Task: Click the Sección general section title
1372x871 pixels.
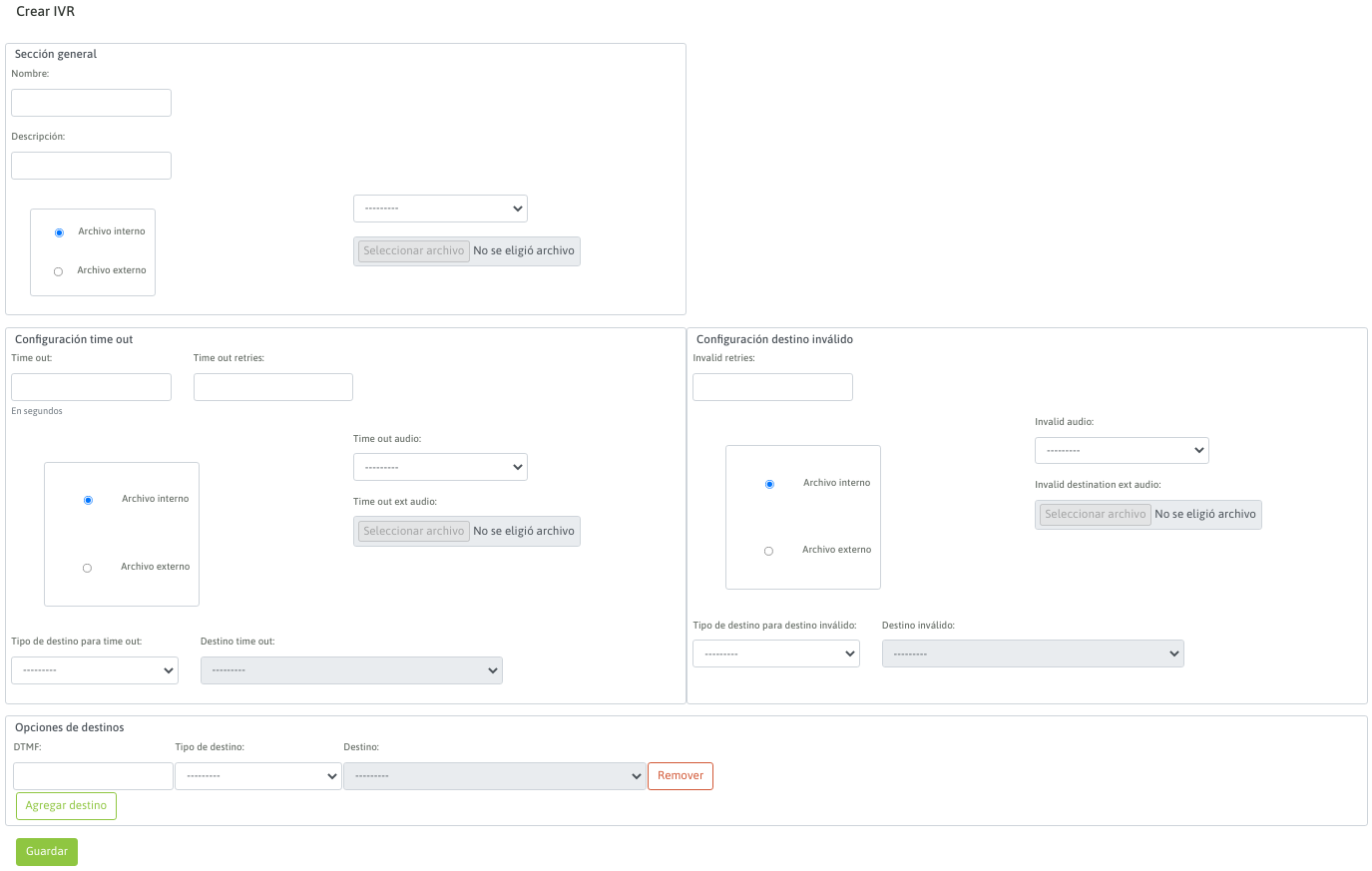Action: pos(56,54)
